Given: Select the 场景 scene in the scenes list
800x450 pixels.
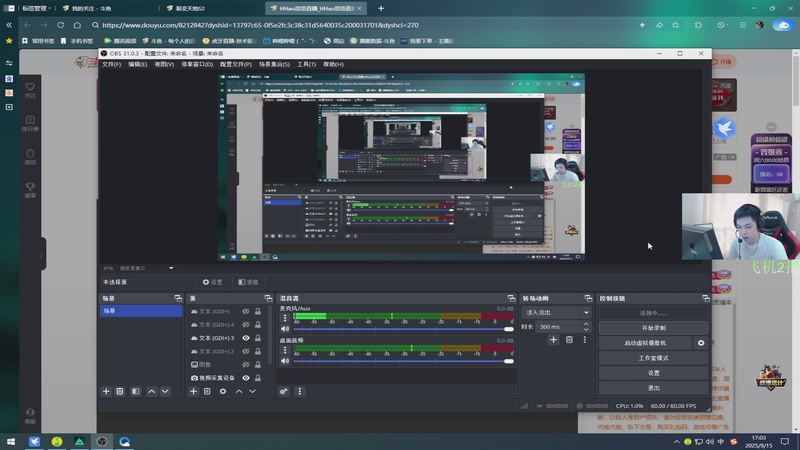Looking at the screenshot, I should [x=141, y=311].
